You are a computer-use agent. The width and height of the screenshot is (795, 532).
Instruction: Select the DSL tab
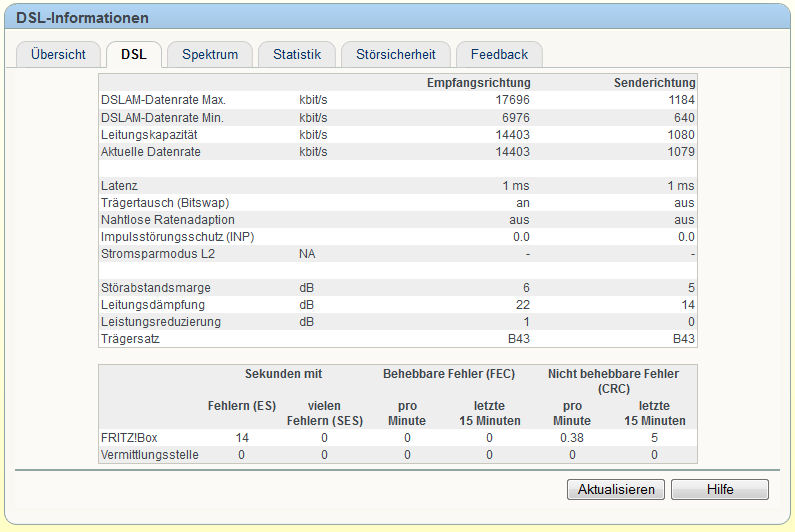[x=133, y=54]
